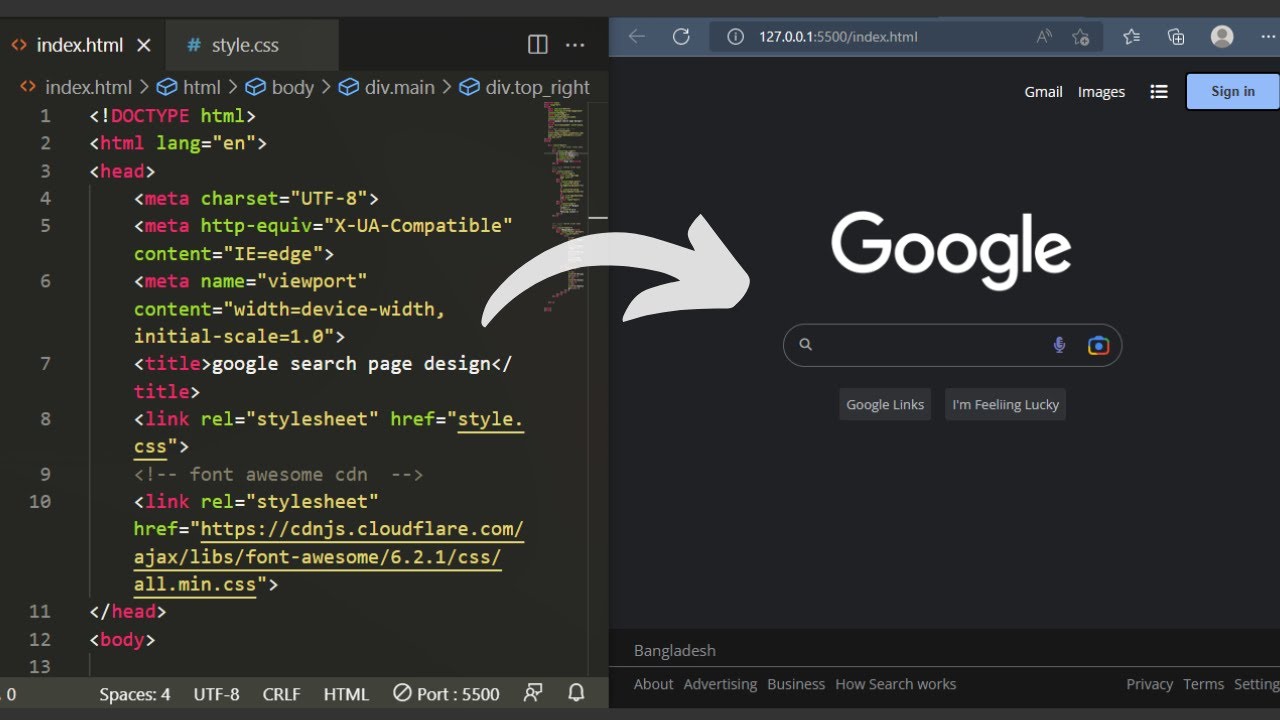Open the Gmail link
The width and height of the screenshot is (1280, 720).
click(1043, 92)
